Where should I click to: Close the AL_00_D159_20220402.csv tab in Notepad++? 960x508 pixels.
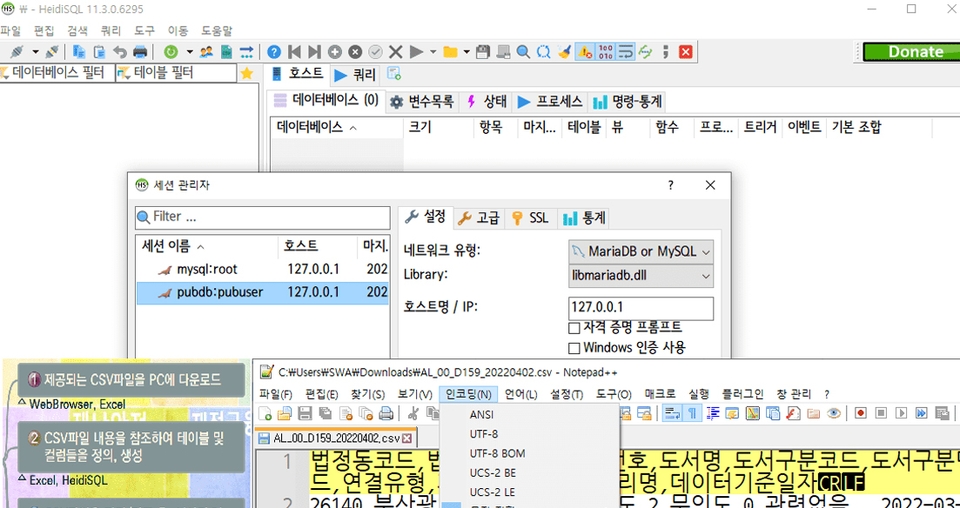click(x=407, y=439)
